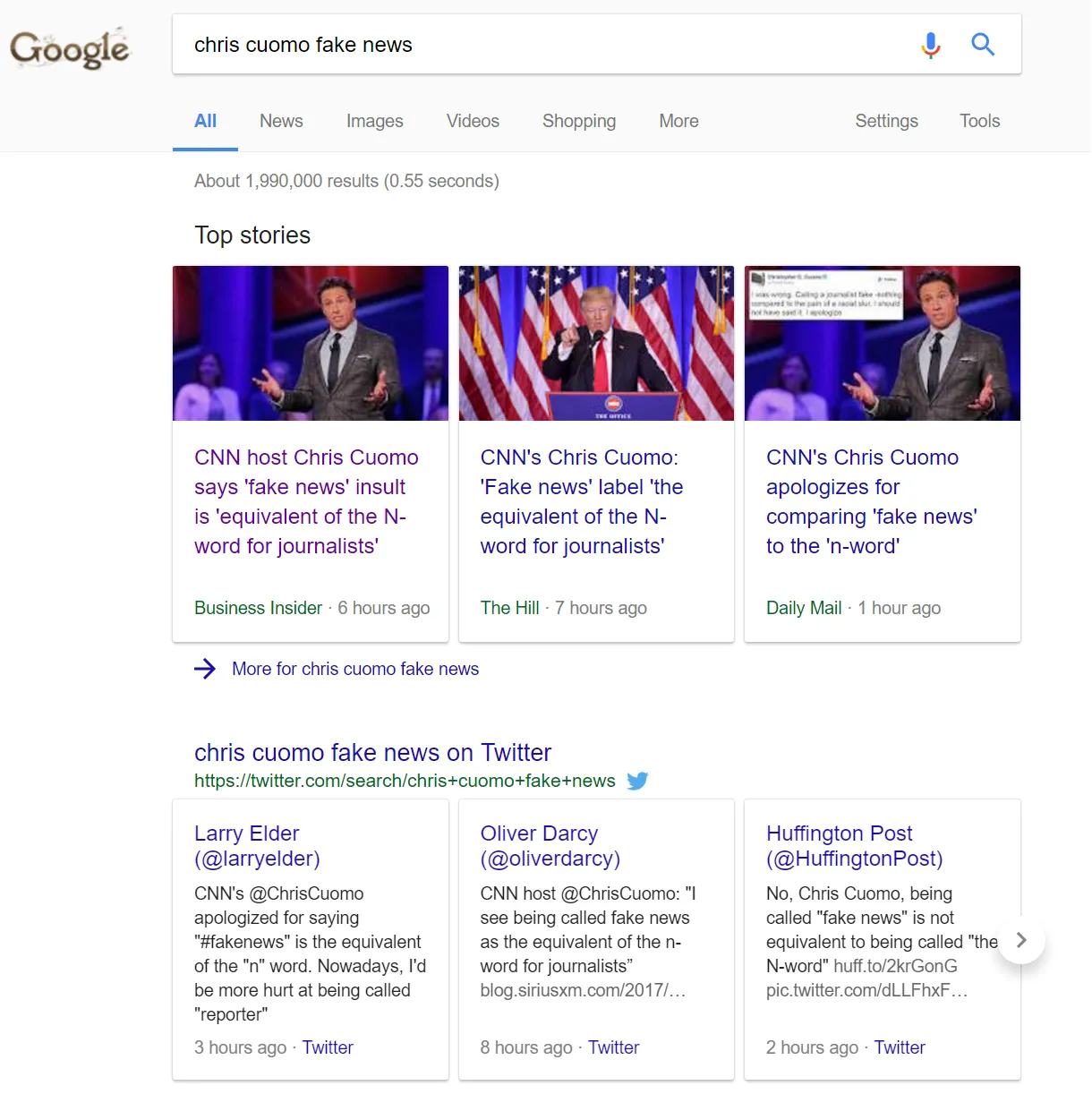Open 'CNN's Chris Cuomo apologizes' headline

click(871, 501)
